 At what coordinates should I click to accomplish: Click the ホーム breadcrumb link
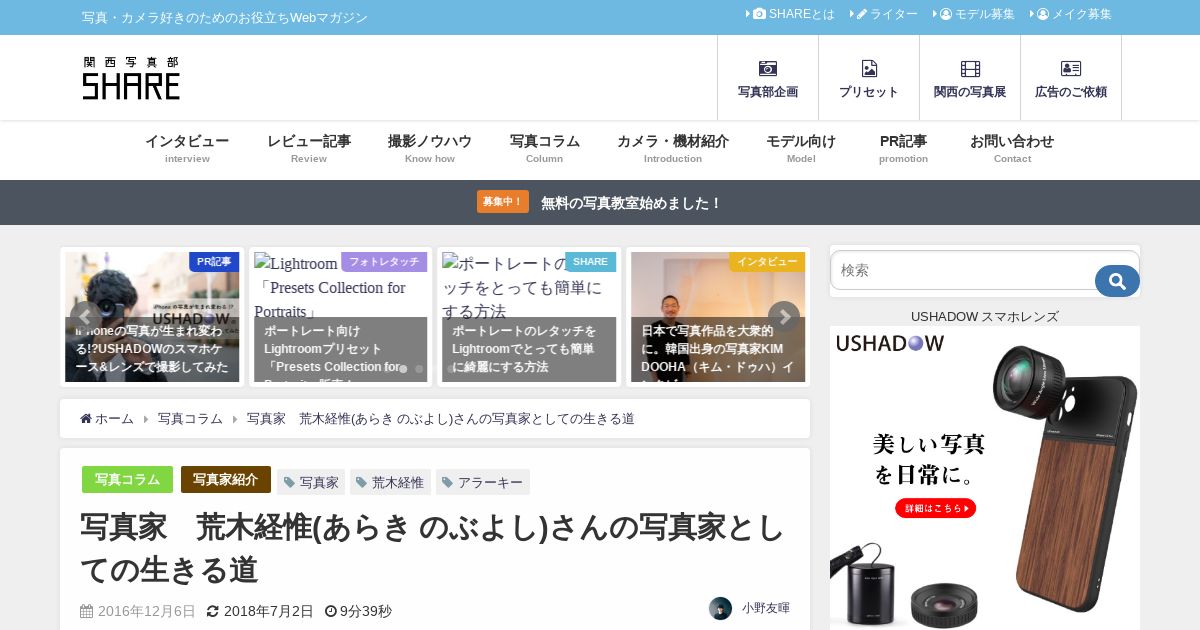pyautogui.click(x=107, y=419)
